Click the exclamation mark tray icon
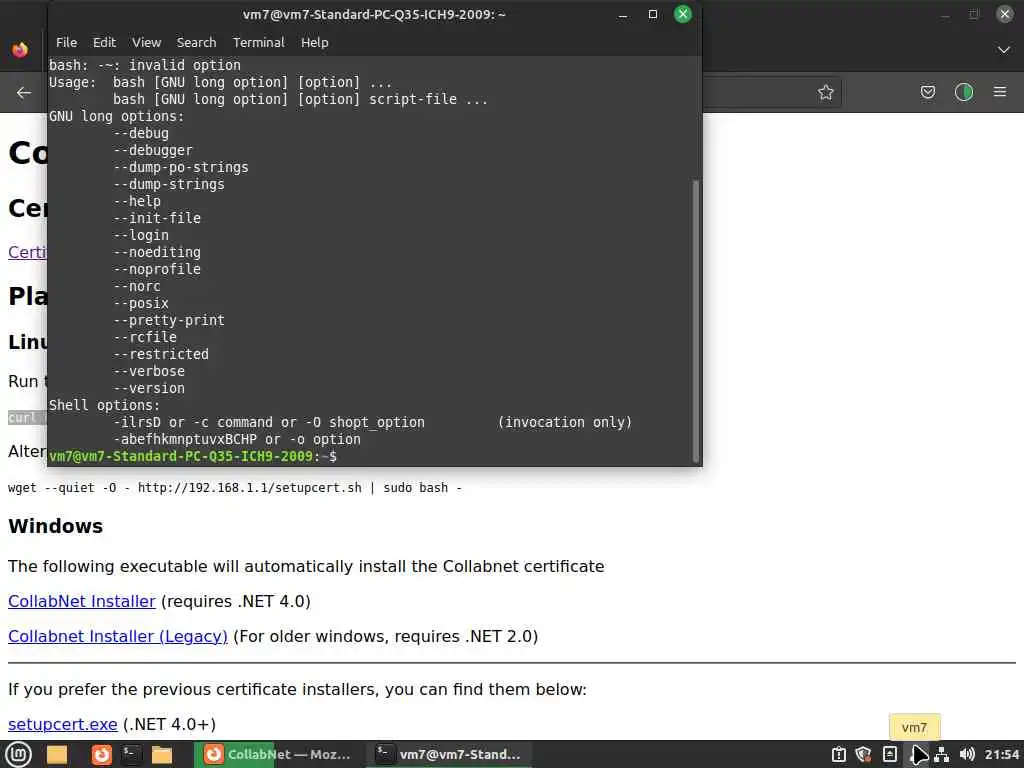1024x768 pixels. click(839, 754)
